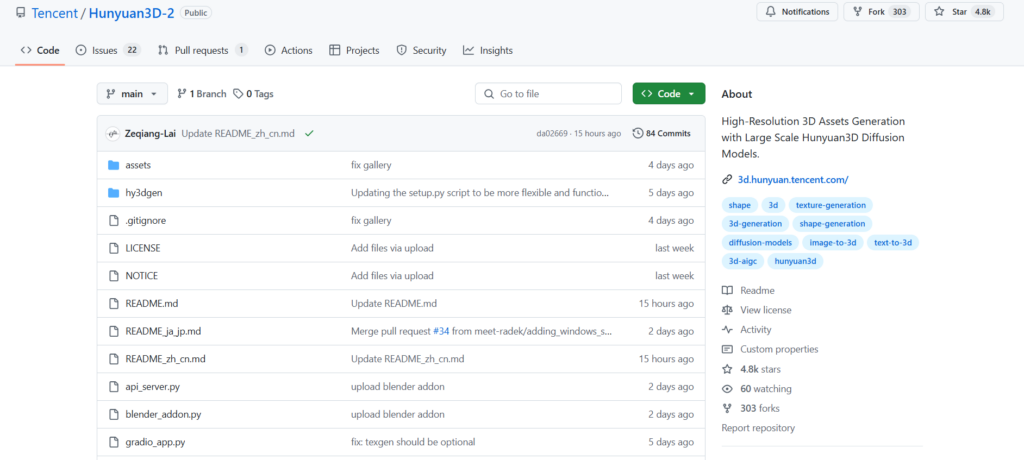Click the fork icon in Fork button

tap(857, 12)
